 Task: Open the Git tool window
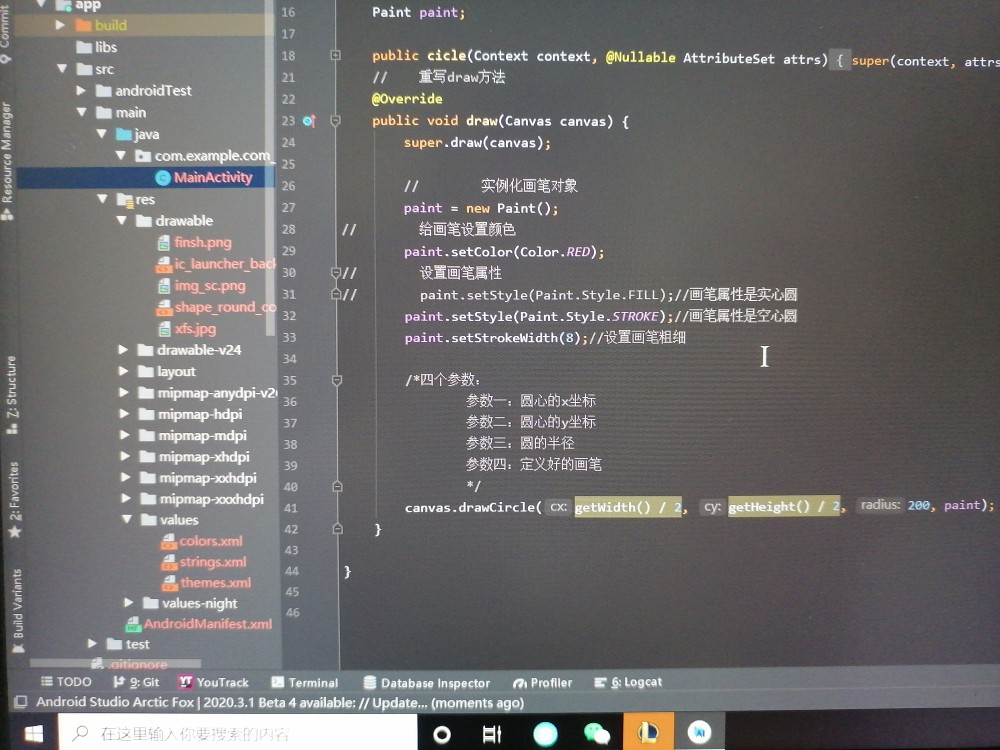pos(136,682)
